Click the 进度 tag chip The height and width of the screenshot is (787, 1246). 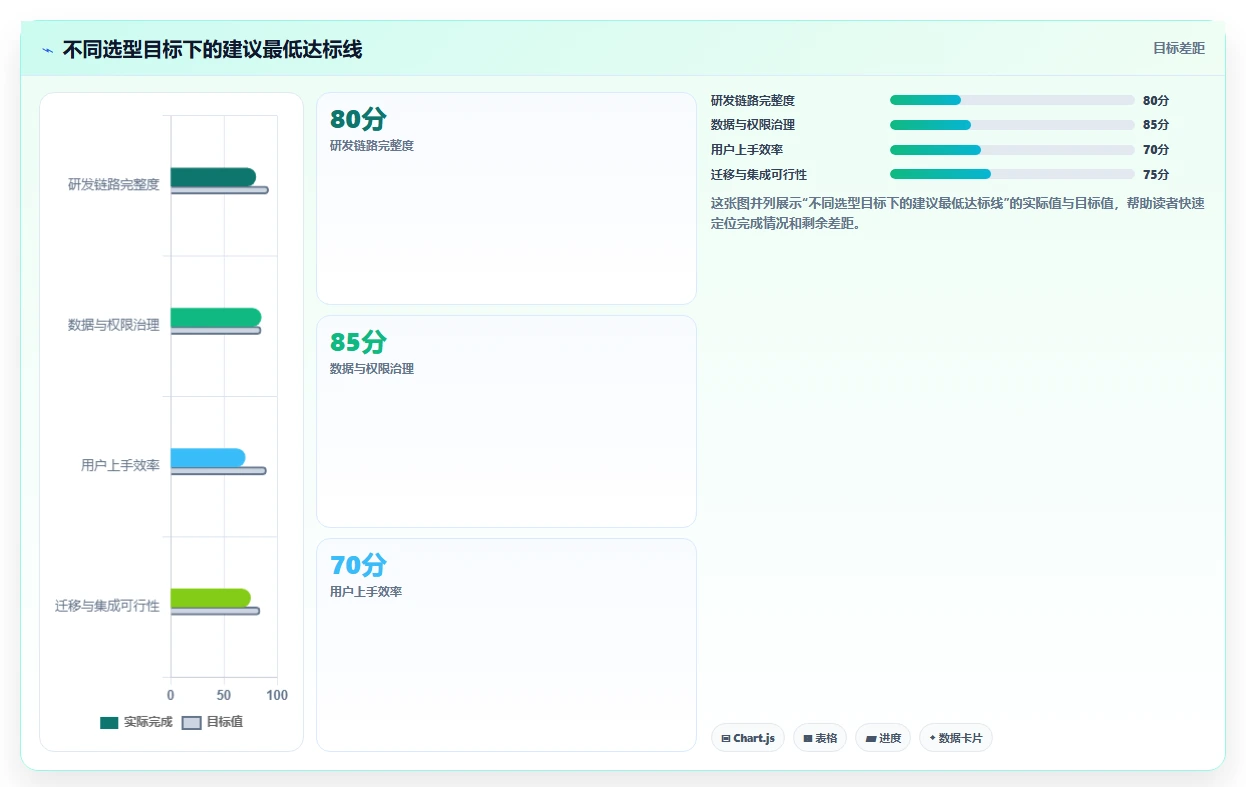[883, 738]
